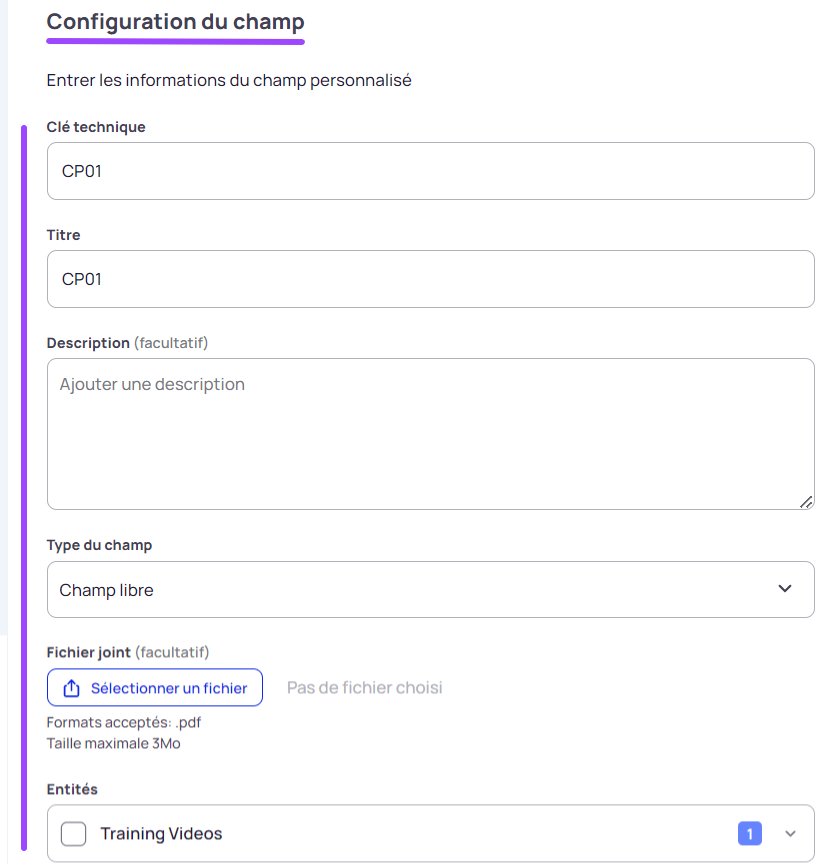
Task: Open the Champ libre dropdown
Action: (430, 589)
